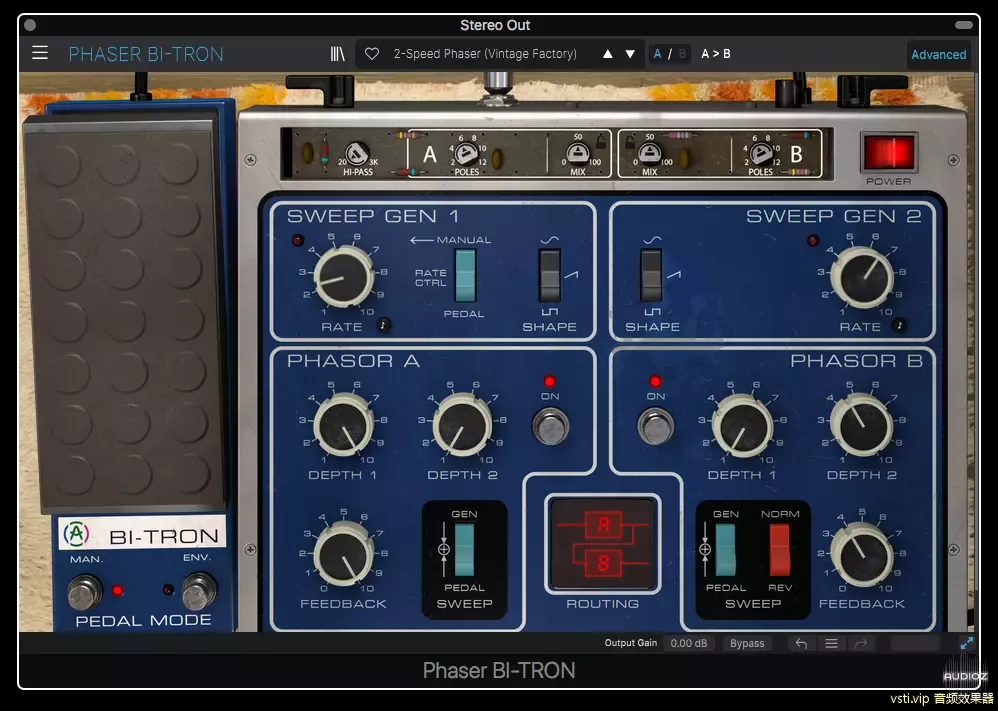
Task: Click the expression pedal treadle
Action: pos(124,312)
